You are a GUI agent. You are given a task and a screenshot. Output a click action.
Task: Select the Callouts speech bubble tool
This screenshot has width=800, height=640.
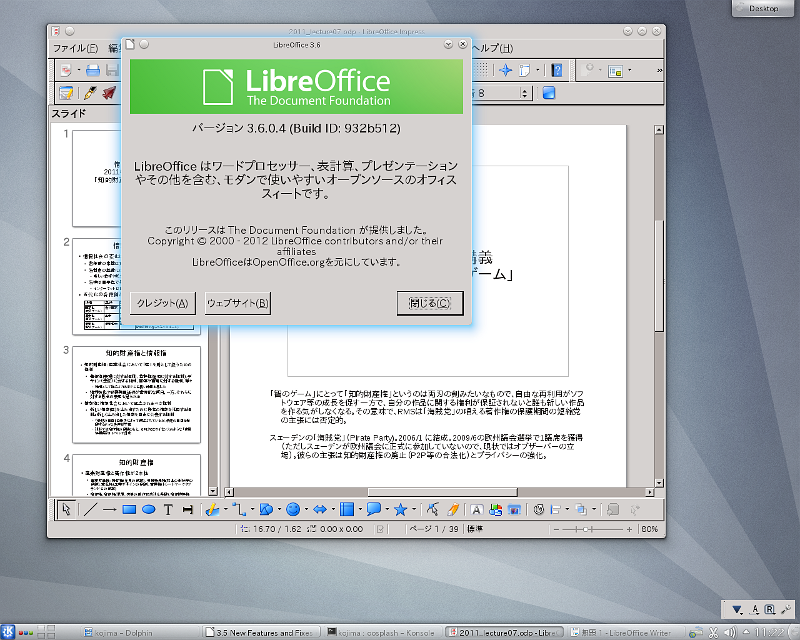click(x=374, y=509)
